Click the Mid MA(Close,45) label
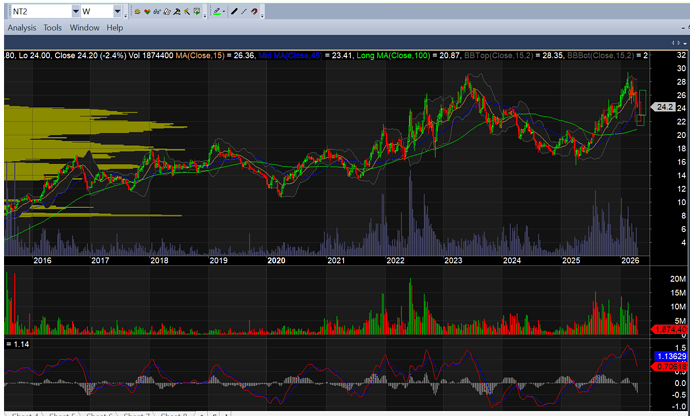690x416 pixels. [x=290, y=55]
